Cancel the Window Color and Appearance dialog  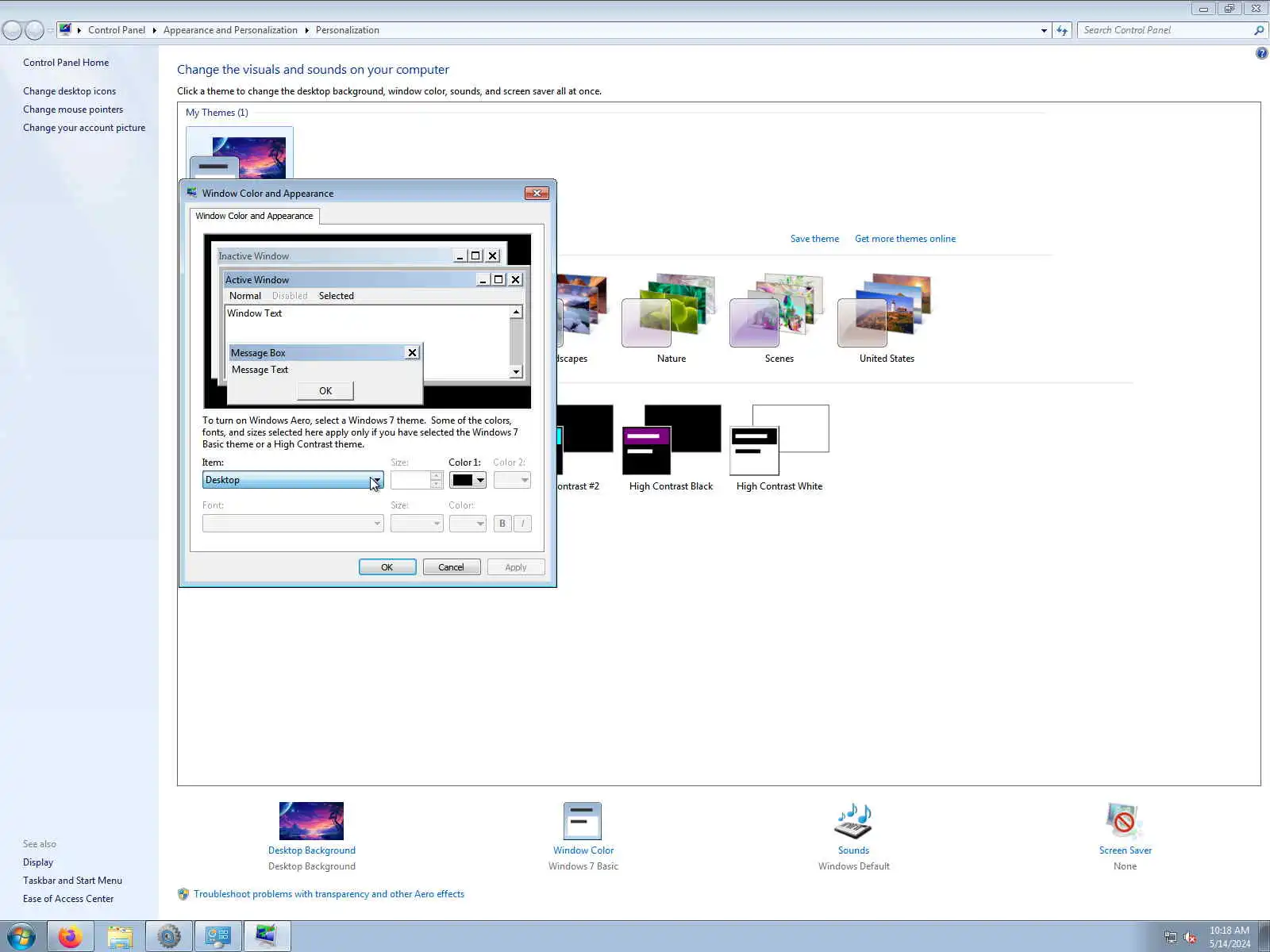pos(452,567)
